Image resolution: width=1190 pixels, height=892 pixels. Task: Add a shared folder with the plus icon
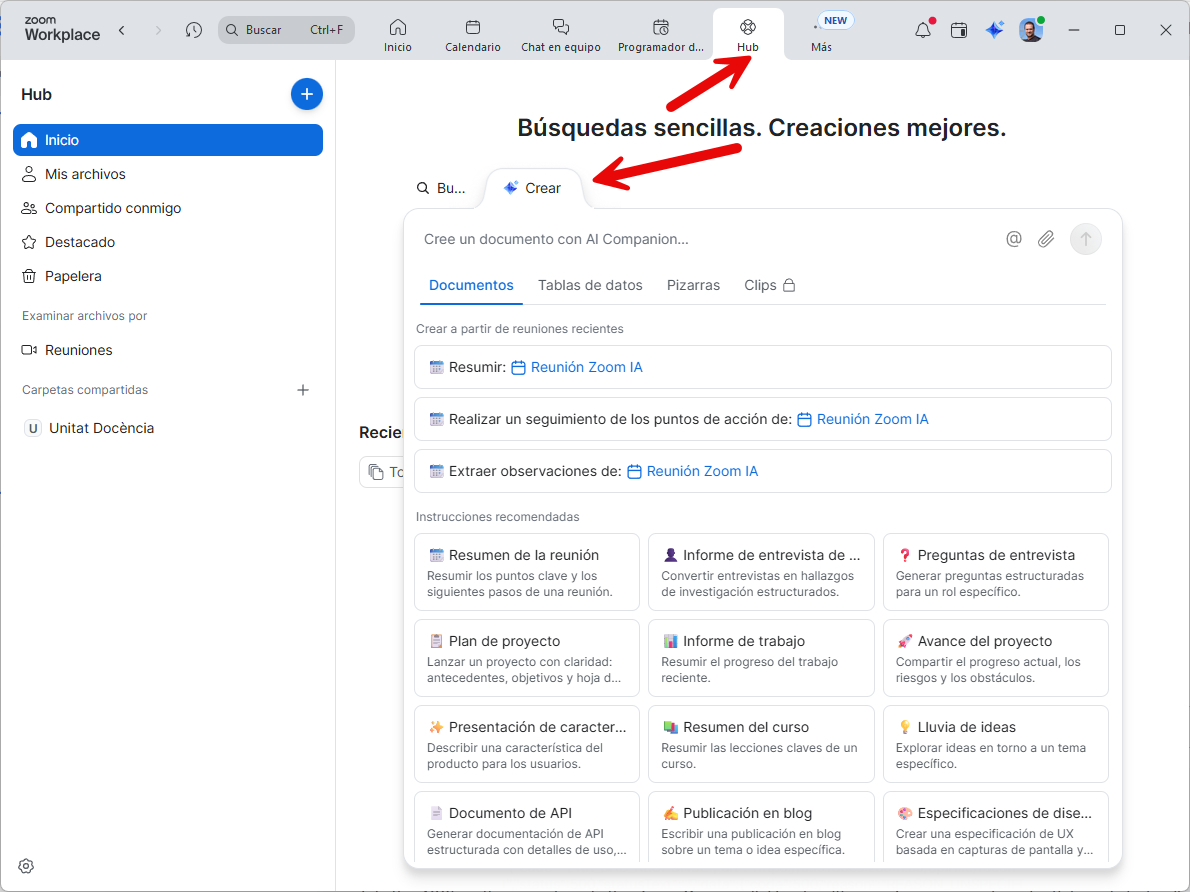303,390
